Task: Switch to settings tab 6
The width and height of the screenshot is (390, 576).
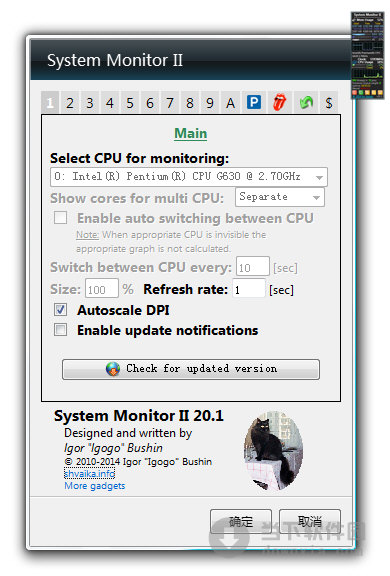Action: click(x=150, y=102)
